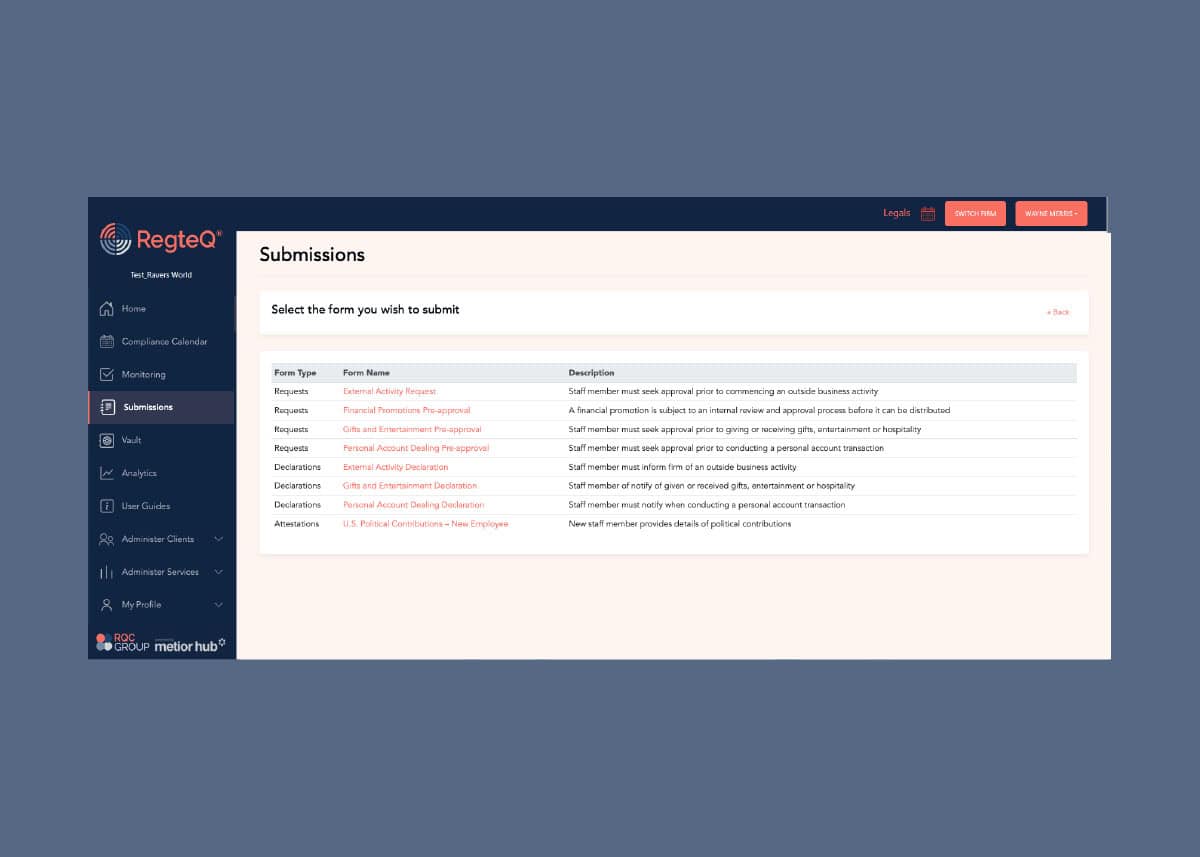Open the WAYNE MEBRIS account dropdown
The height and width of the screenshot is (857, 1200).
click(1051, 213)
